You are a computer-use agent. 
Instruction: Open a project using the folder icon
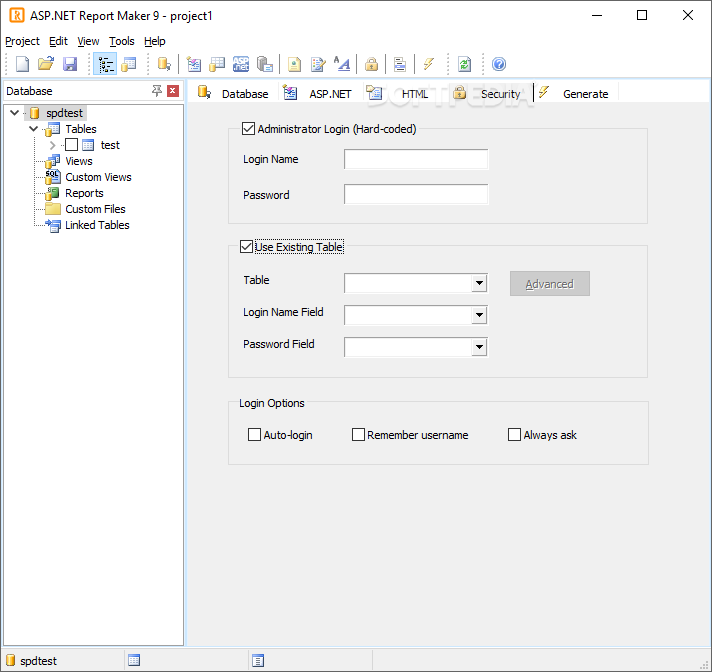coord(46,64)
